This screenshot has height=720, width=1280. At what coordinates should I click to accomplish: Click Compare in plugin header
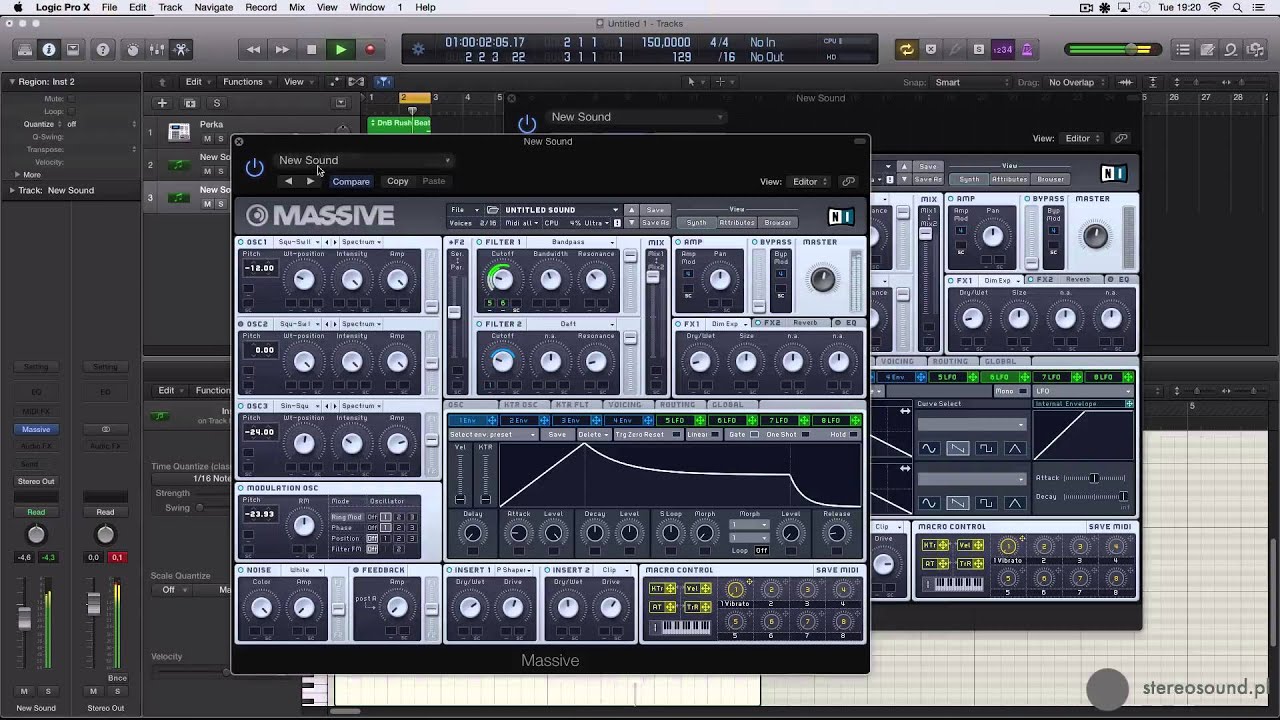(351, 181)
